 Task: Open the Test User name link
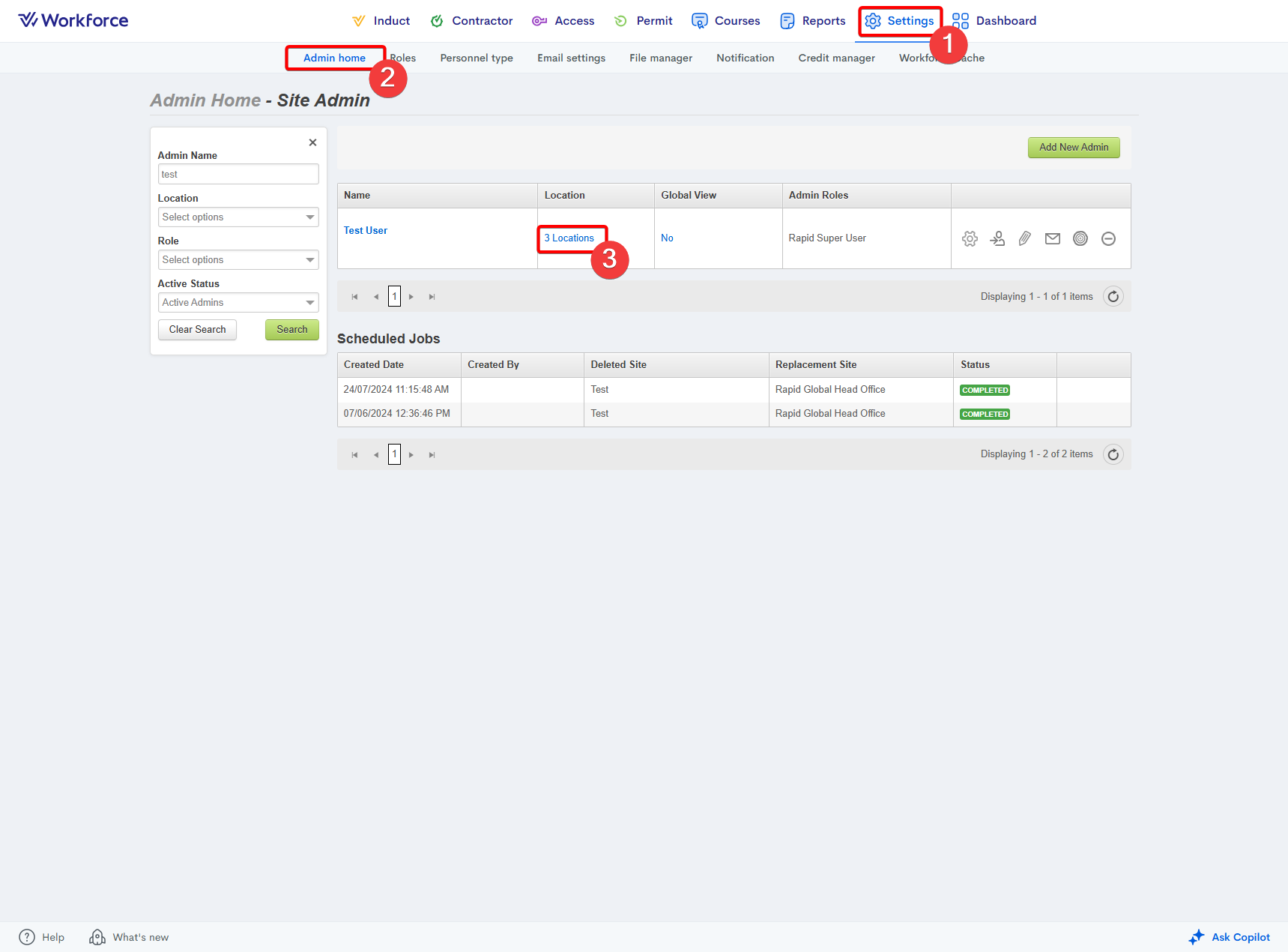pos(366,230)
